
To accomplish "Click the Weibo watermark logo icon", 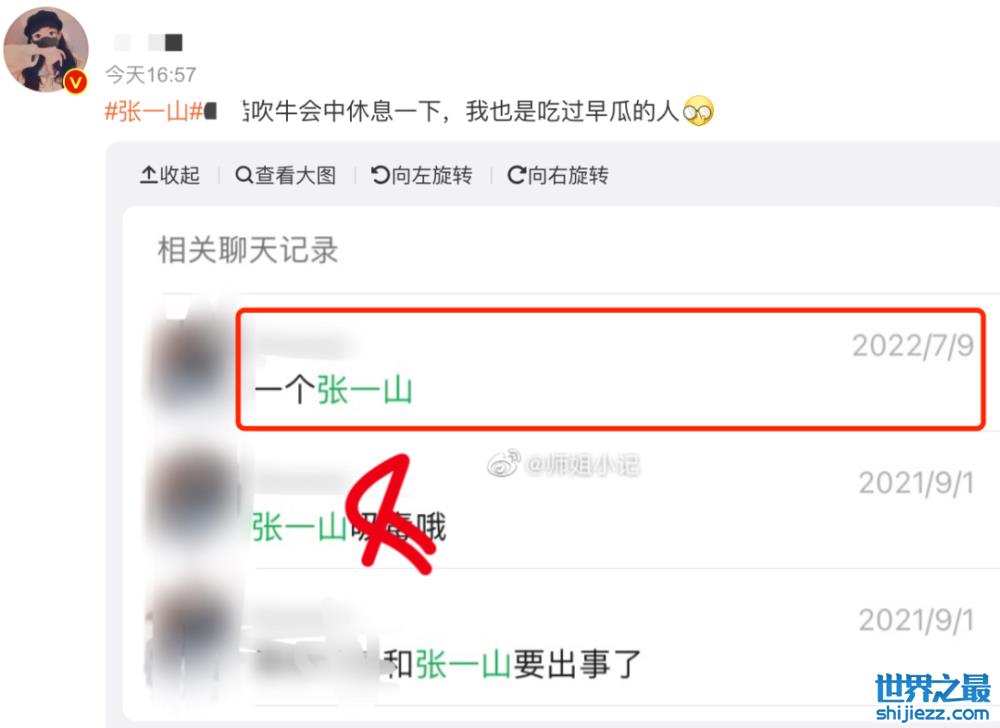I will (x=504, y=464).
